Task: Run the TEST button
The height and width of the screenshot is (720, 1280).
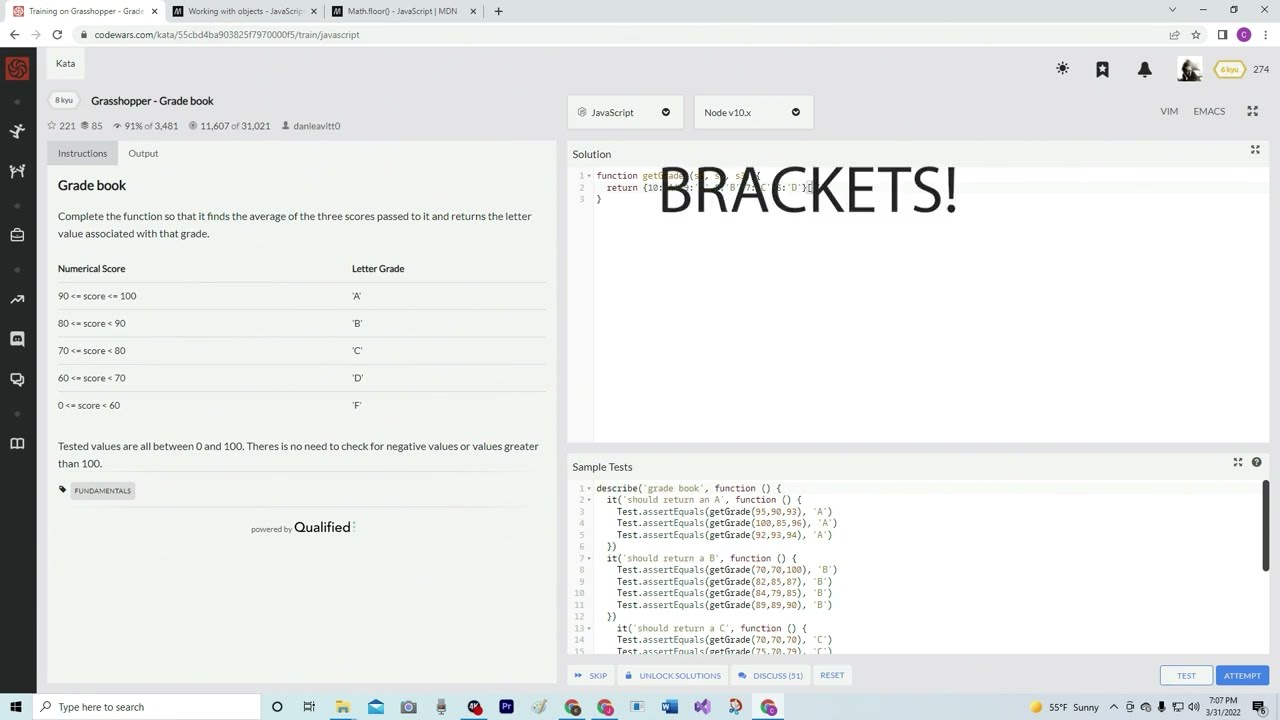Action: pyautogui.click(x=1186, y=676)
